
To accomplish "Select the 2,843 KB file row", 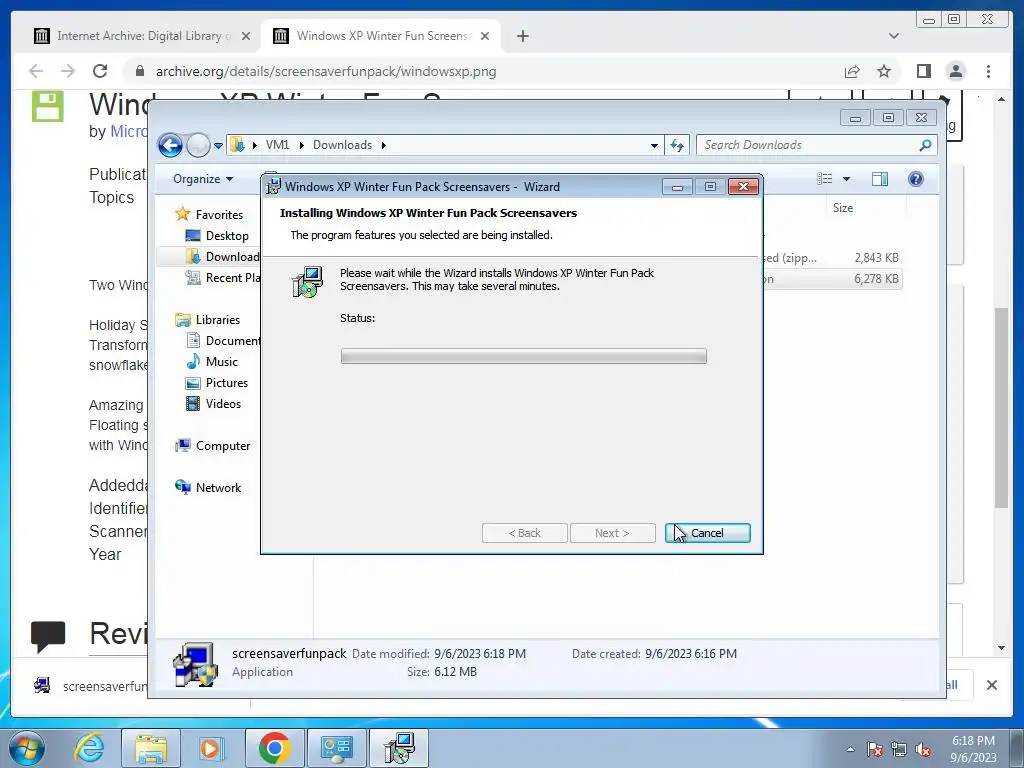I will (x=833, y=258).
